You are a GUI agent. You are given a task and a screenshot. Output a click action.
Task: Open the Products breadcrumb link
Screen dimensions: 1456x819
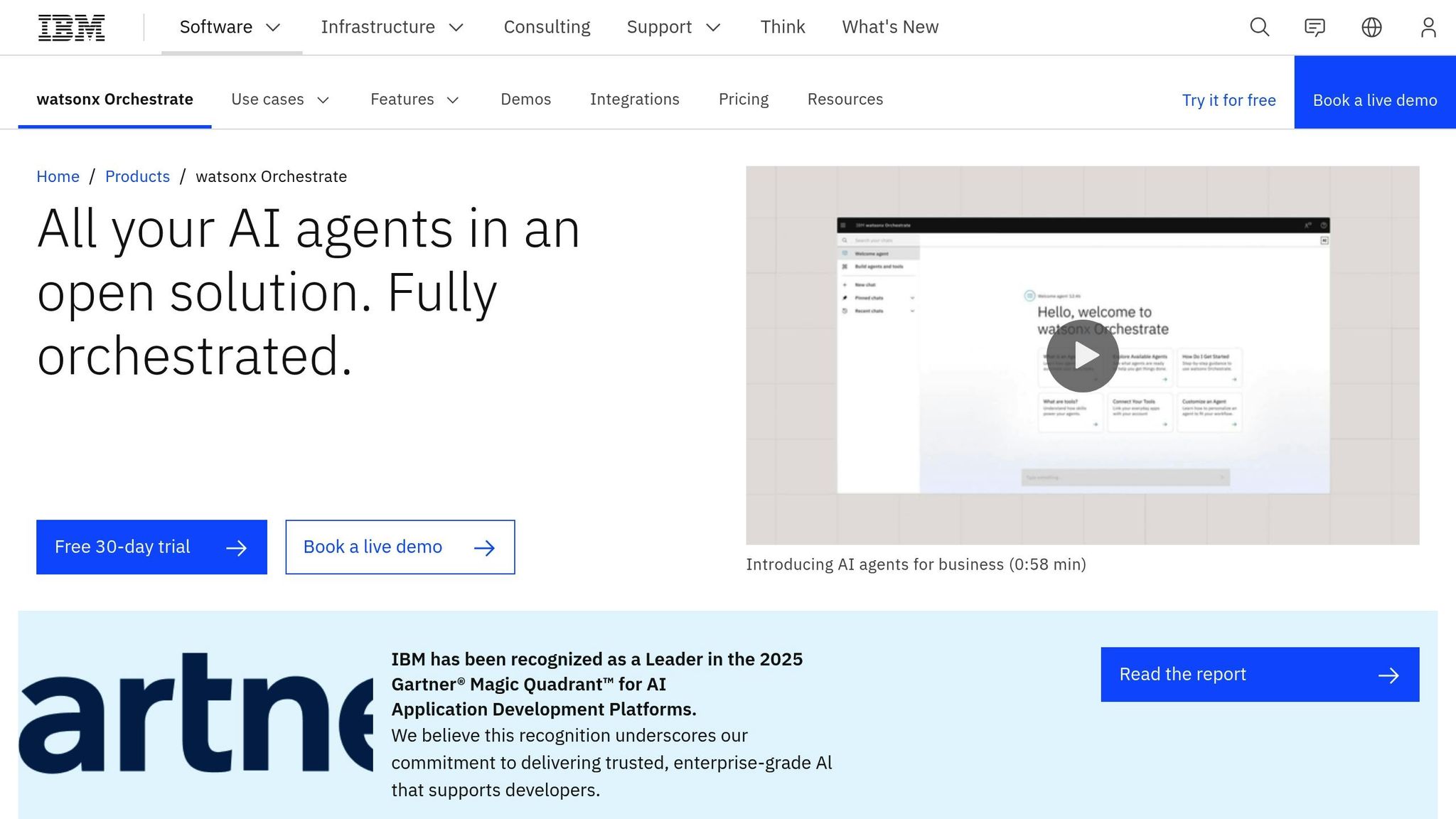pyautogui.click(x=137, y=176)
